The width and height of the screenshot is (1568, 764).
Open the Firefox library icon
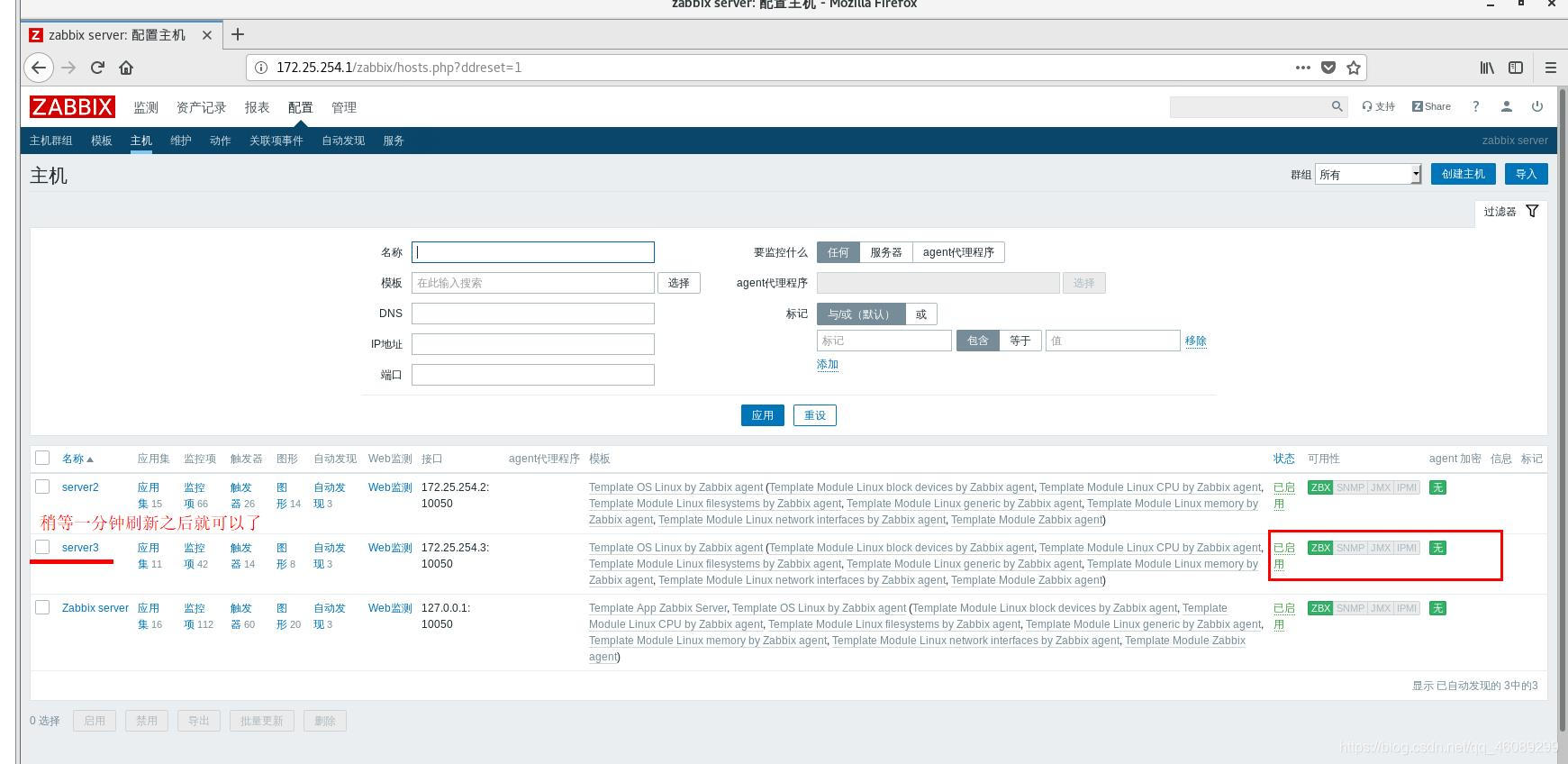(1487, 68)
